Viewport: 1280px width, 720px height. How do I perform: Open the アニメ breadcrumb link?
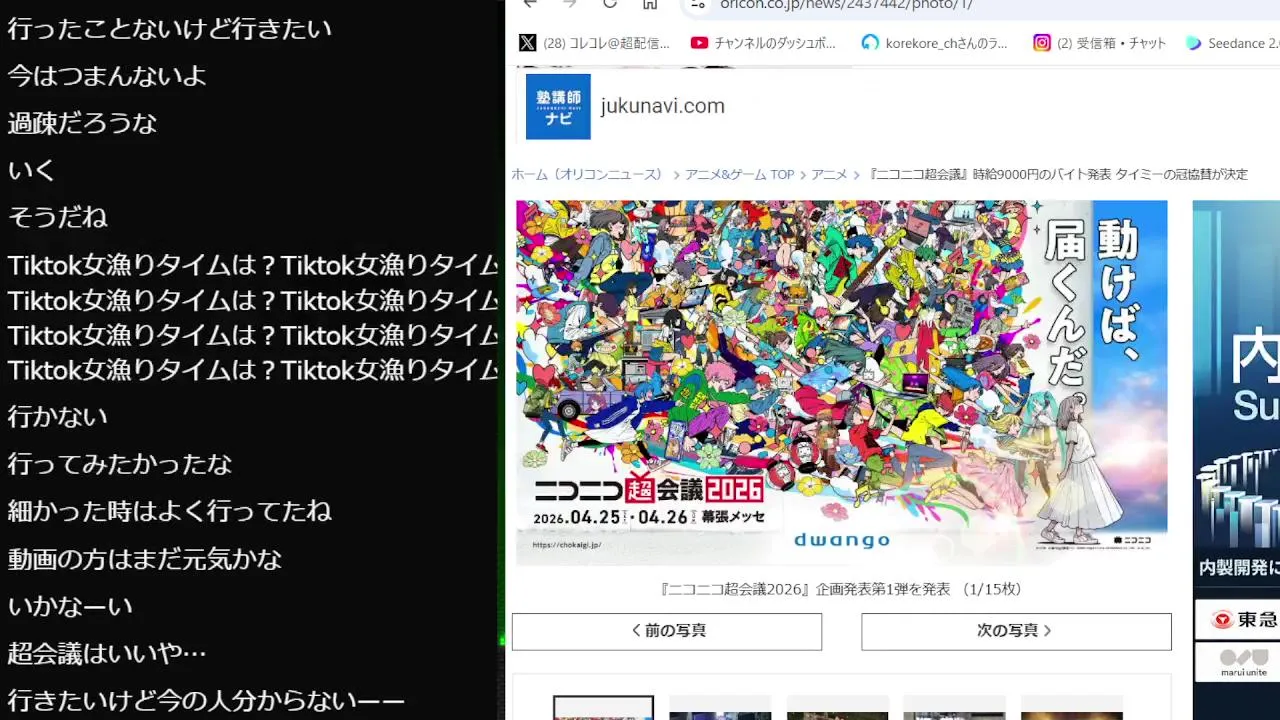point(829,174)
